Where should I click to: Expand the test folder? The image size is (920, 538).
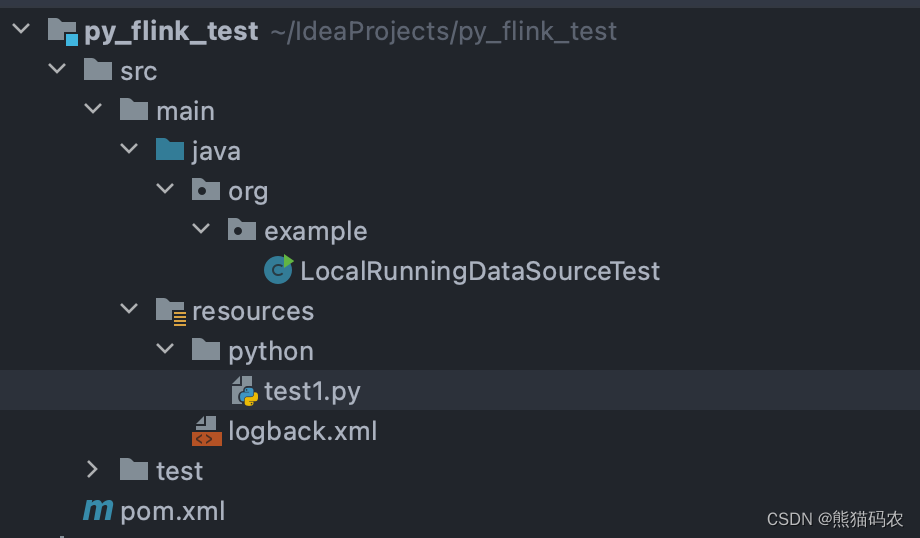tap(93, 470)
